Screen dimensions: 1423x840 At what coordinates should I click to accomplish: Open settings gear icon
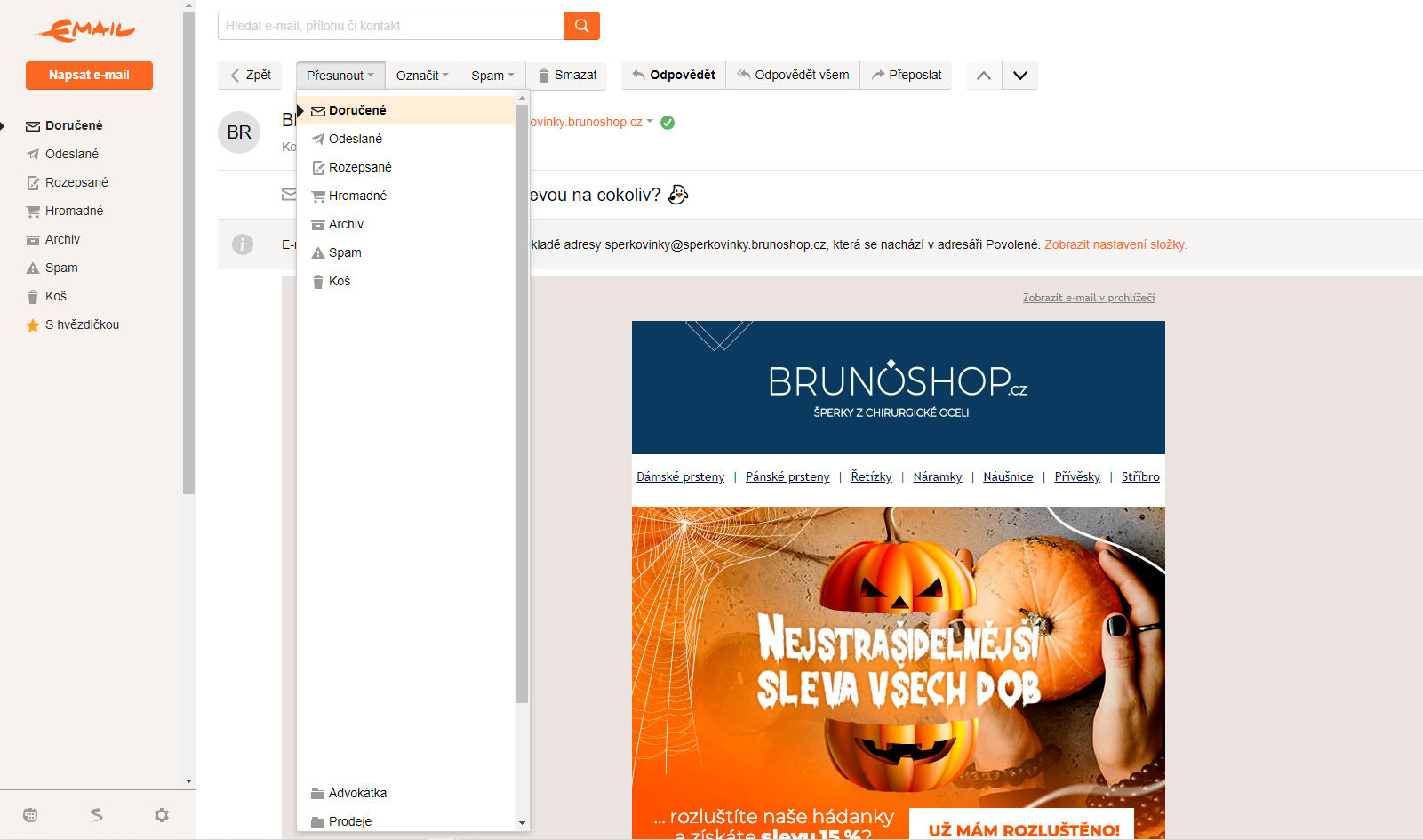pos(161,815)
